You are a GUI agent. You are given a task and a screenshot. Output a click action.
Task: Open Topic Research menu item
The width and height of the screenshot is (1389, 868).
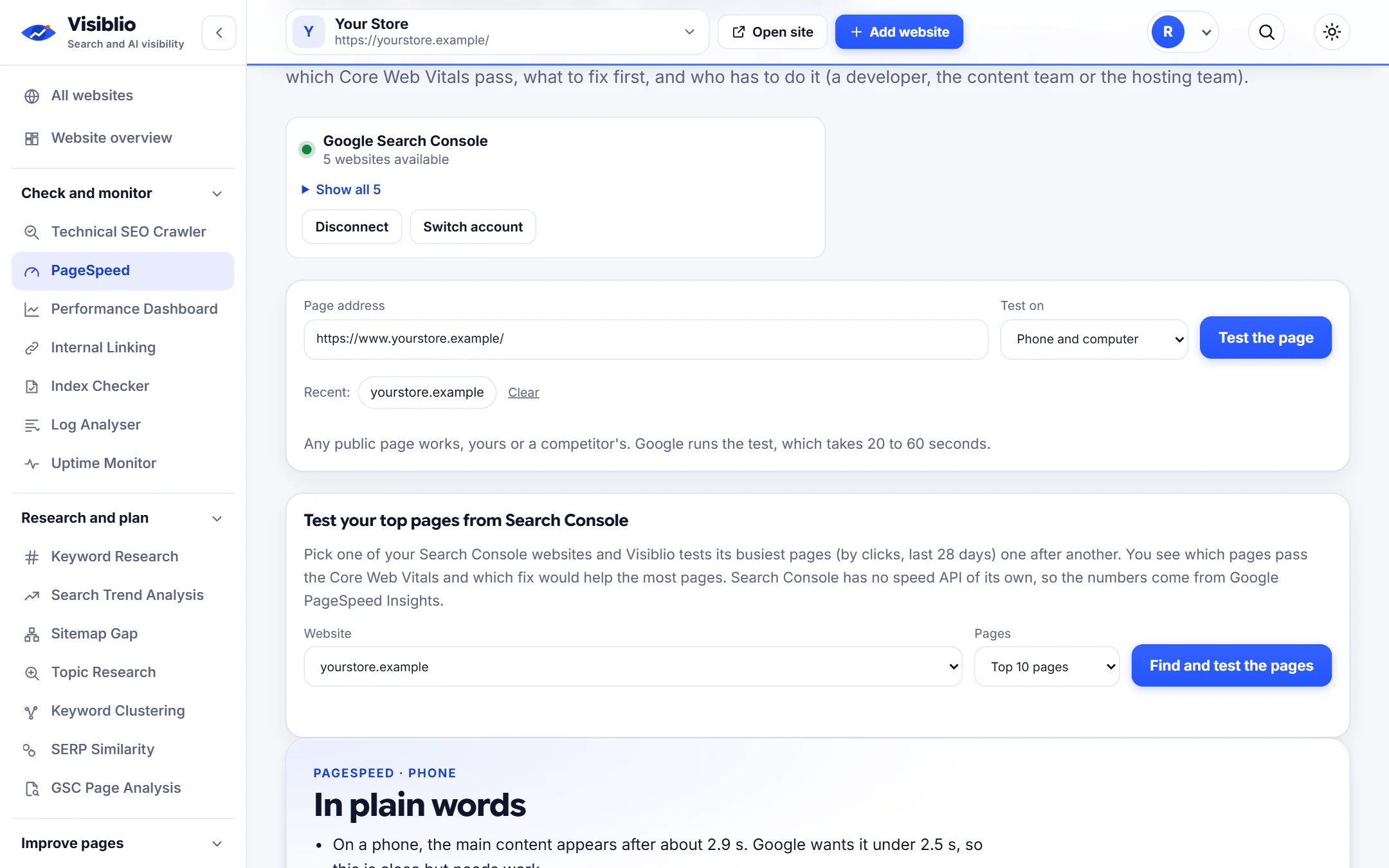[123, 673]
